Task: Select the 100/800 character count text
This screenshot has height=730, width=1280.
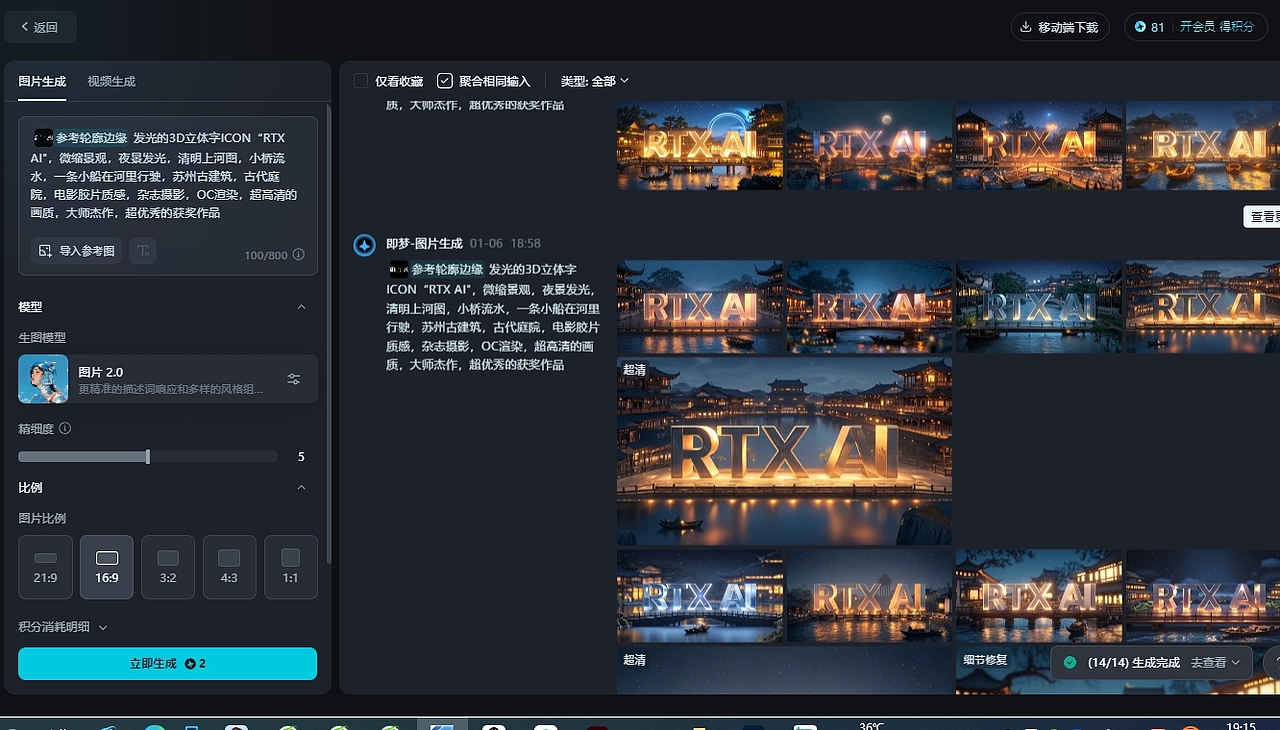Action: (266, 255)
